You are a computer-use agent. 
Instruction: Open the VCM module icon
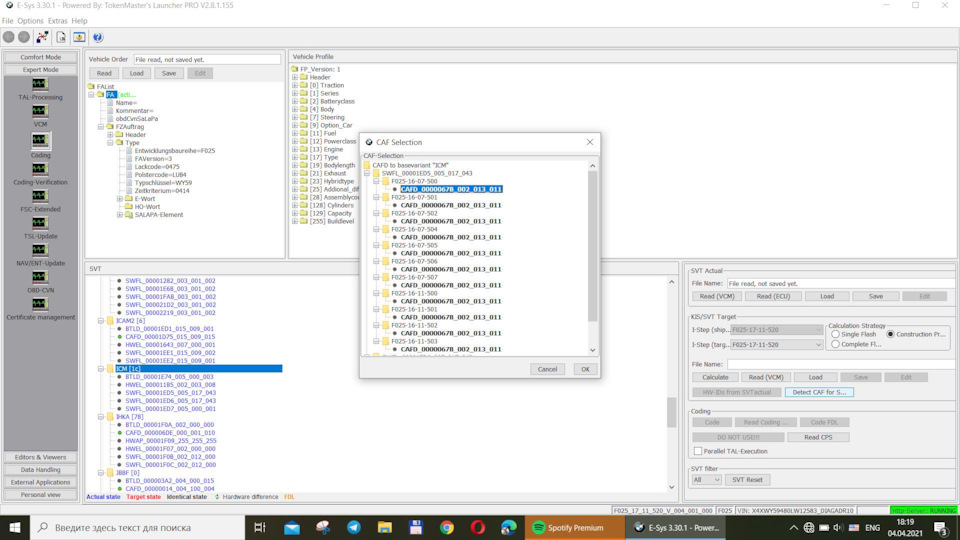[40, 111]
